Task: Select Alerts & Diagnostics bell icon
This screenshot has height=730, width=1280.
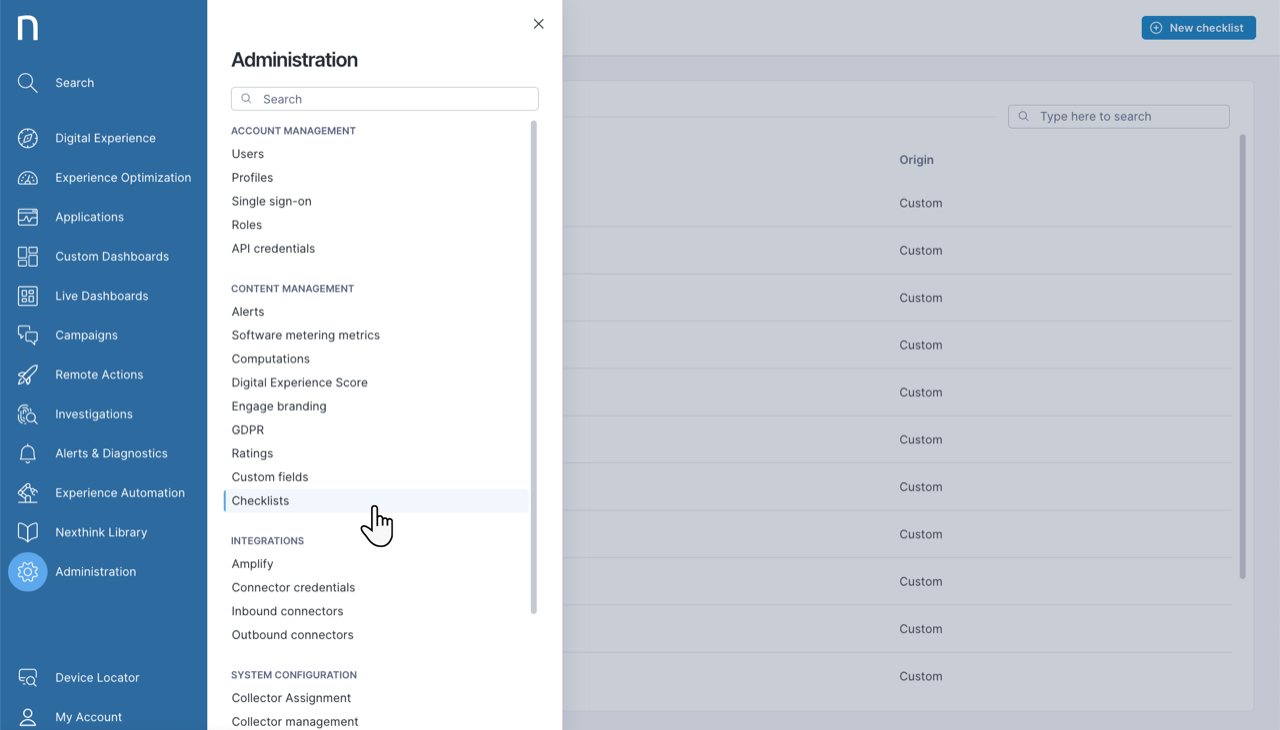Action: coord(27,453)
